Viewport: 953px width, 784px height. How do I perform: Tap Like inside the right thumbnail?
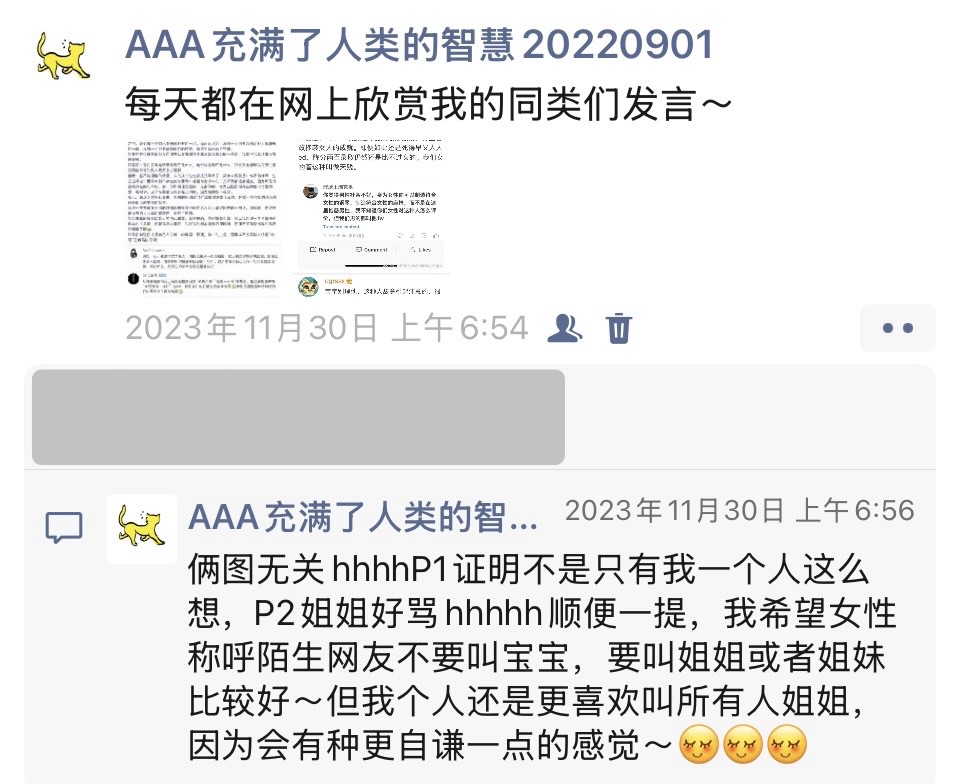pos(421,250)
